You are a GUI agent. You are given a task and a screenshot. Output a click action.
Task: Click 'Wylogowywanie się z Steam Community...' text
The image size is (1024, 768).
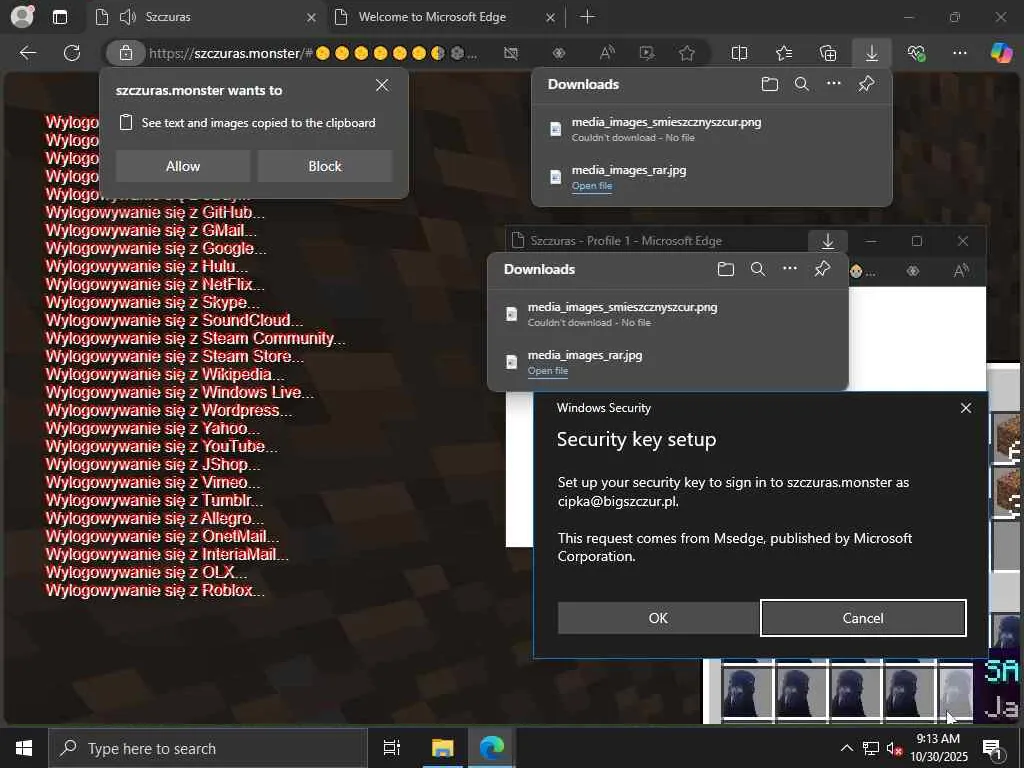(x=195, y=338)
